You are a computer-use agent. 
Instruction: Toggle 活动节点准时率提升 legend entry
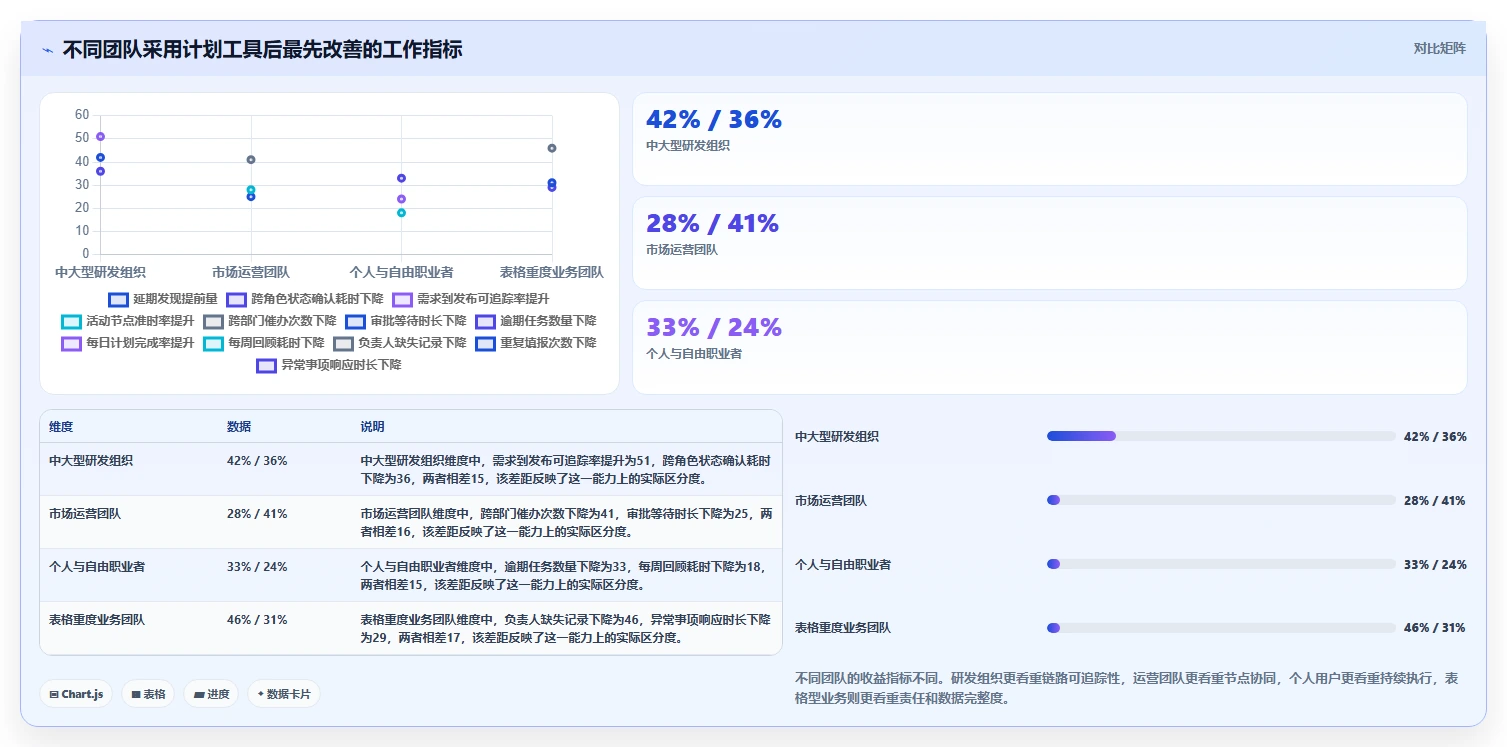(128, 321)
